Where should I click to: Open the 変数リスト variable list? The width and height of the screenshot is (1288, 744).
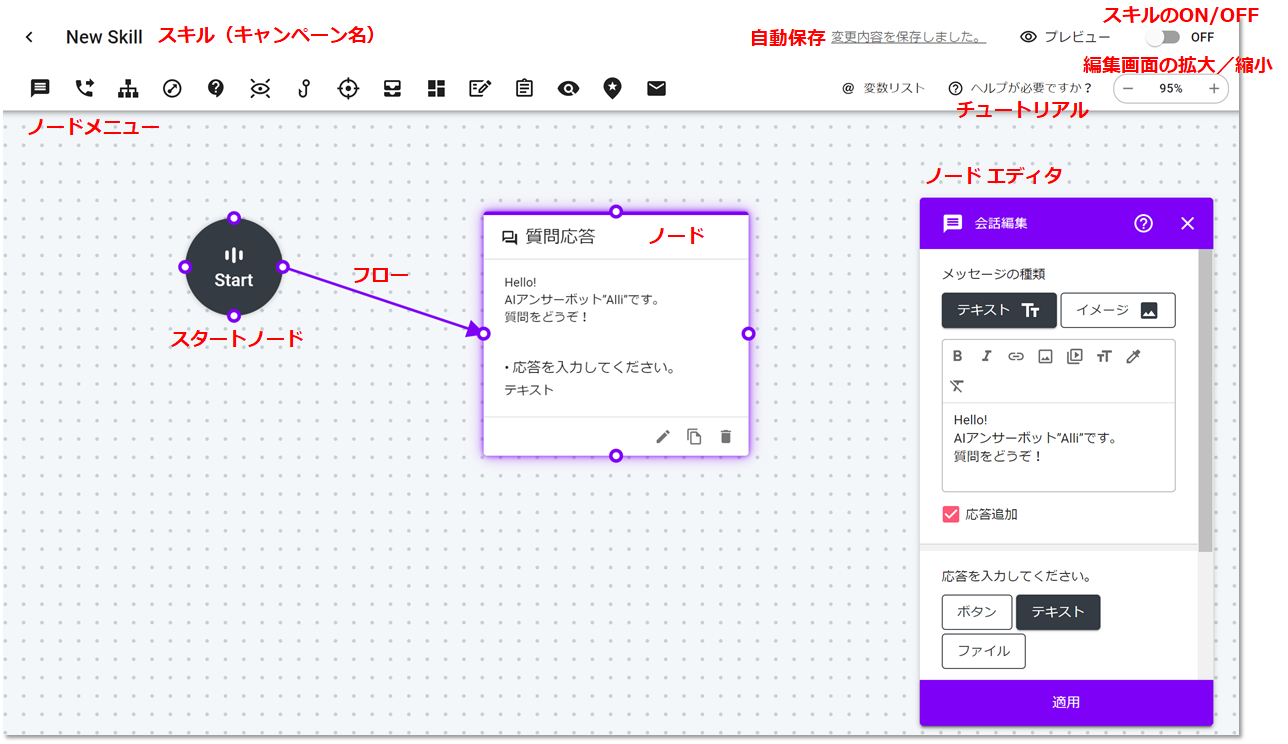click(884, 88)
